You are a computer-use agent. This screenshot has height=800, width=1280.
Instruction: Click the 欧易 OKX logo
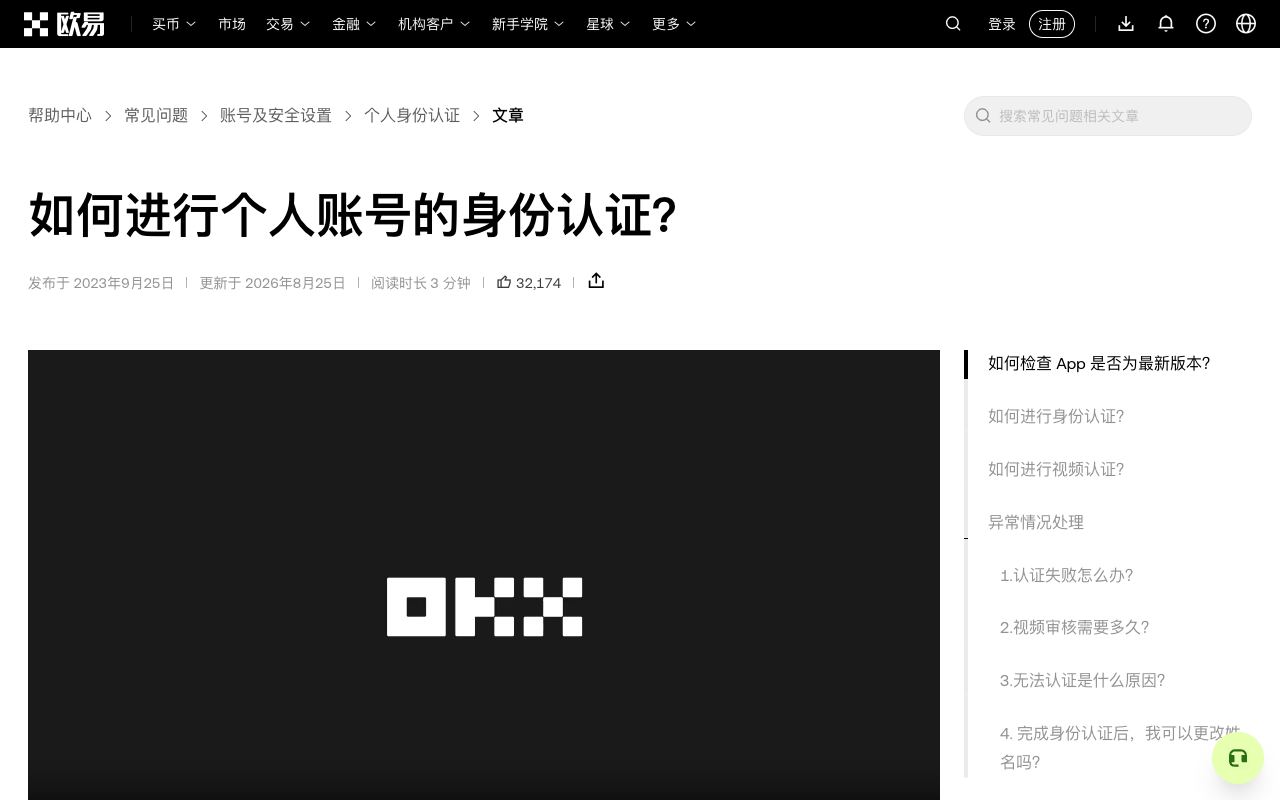pyautogui.click(x=64, y=24)
